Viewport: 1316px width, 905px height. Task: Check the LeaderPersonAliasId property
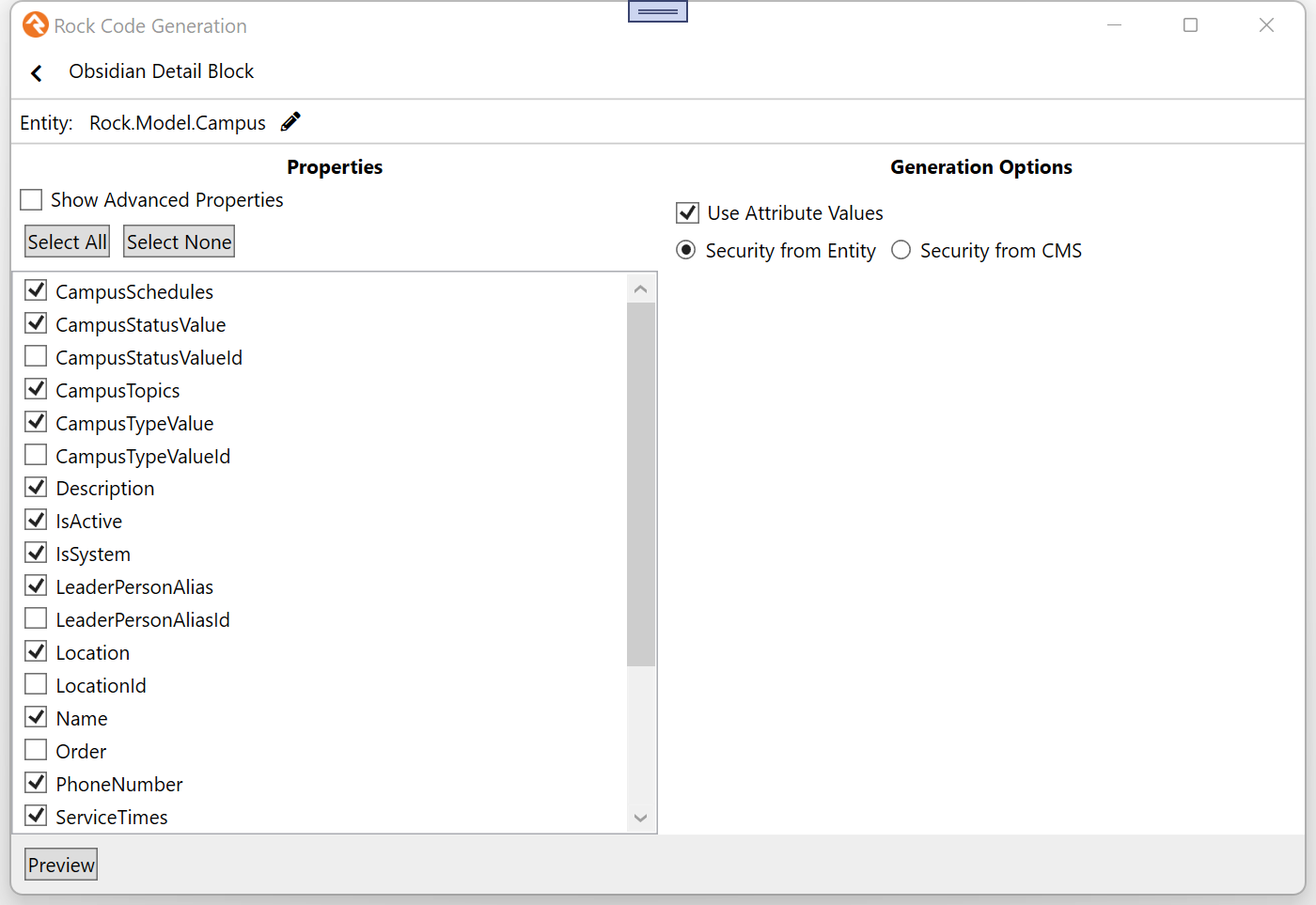(x=36, y=618)
